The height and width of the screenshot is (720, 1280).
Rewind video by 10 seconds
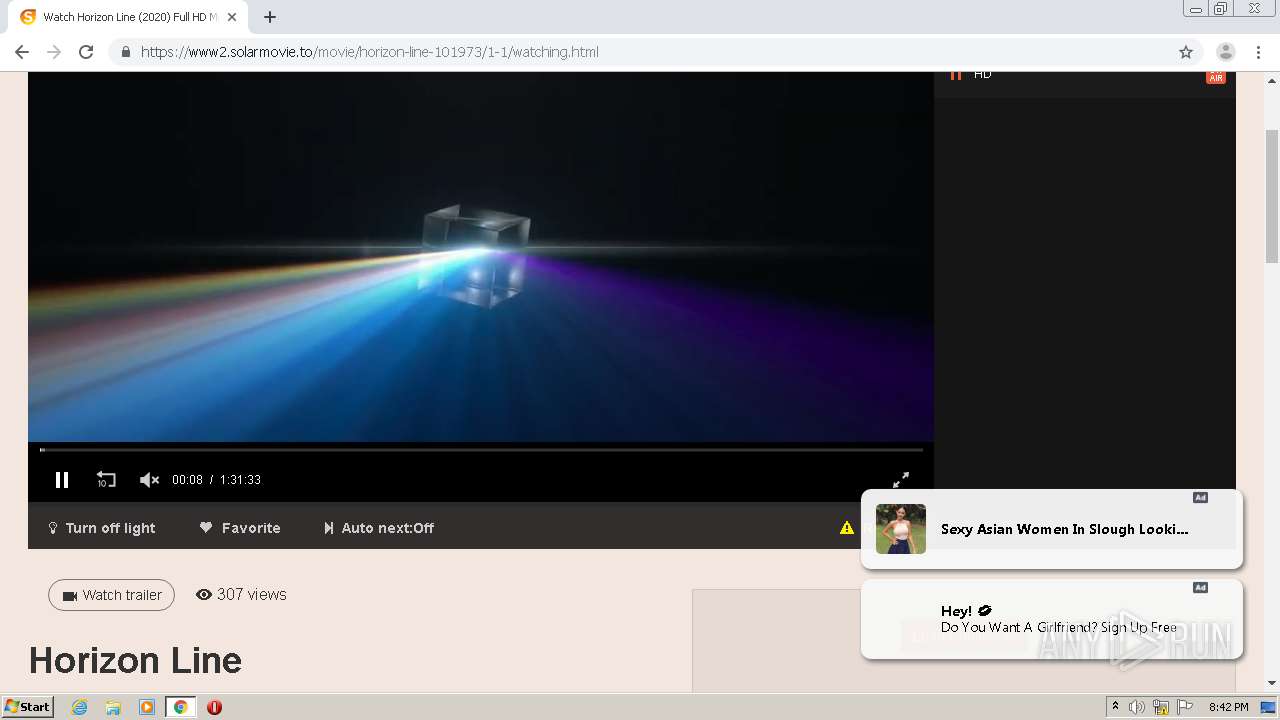click(106, 480)
